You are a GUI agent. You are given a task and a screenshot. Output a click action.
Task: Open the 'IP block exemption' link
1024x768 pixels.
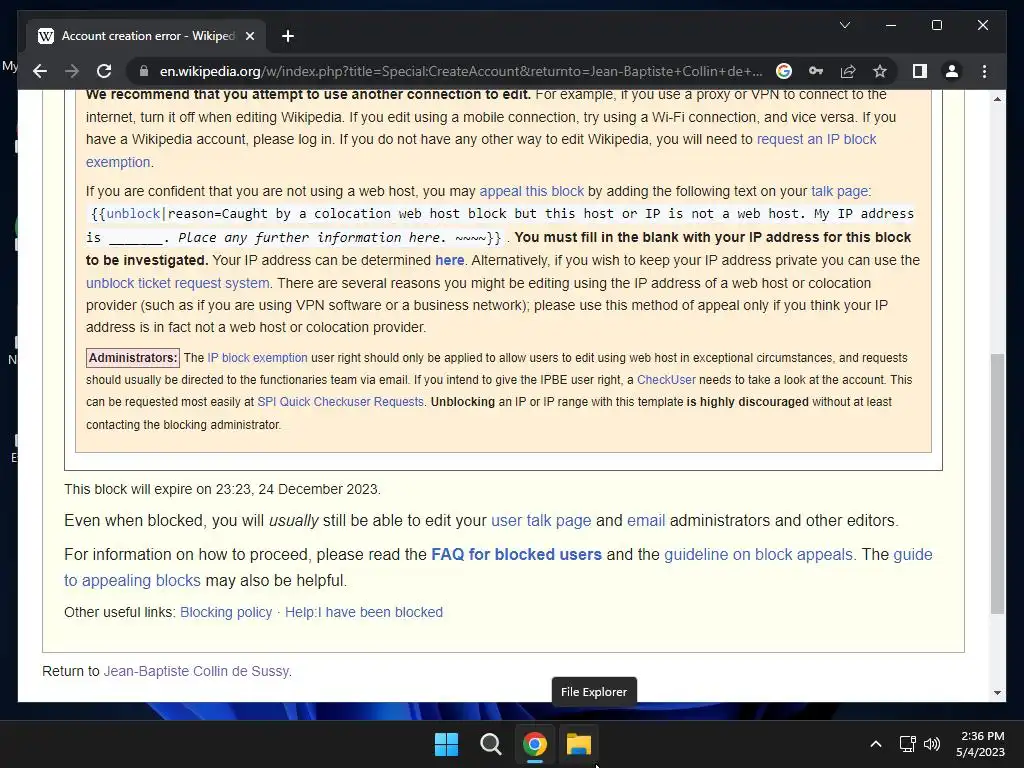click(x=257, y=358)
